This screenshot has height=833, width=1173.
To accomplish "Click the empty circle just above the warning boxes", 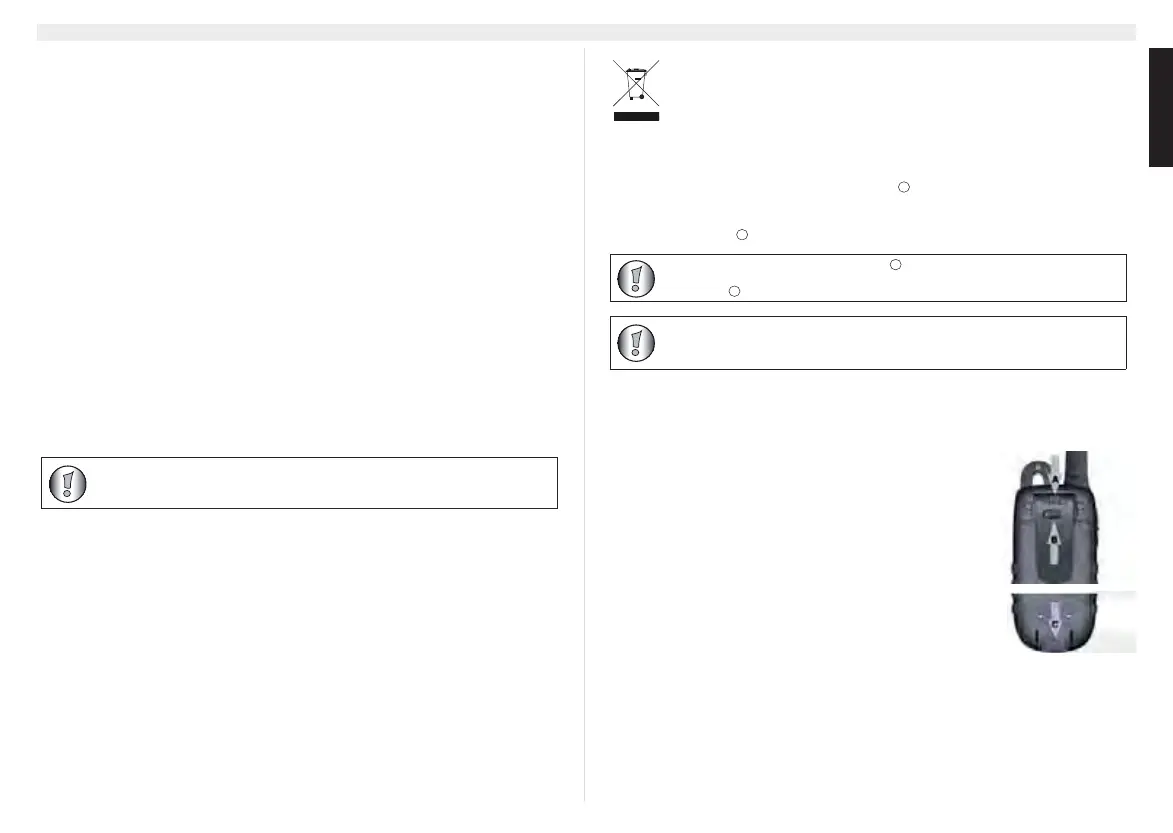I will (x=742, y=234).
